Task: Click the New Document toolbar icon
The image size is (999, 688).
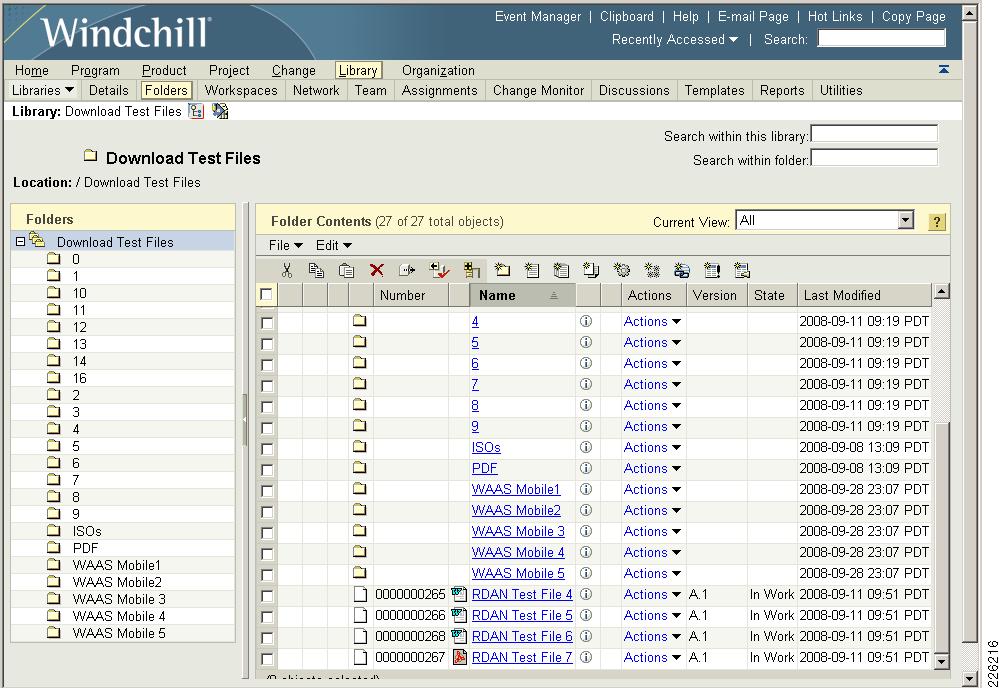Action: (x=531, y=270)
